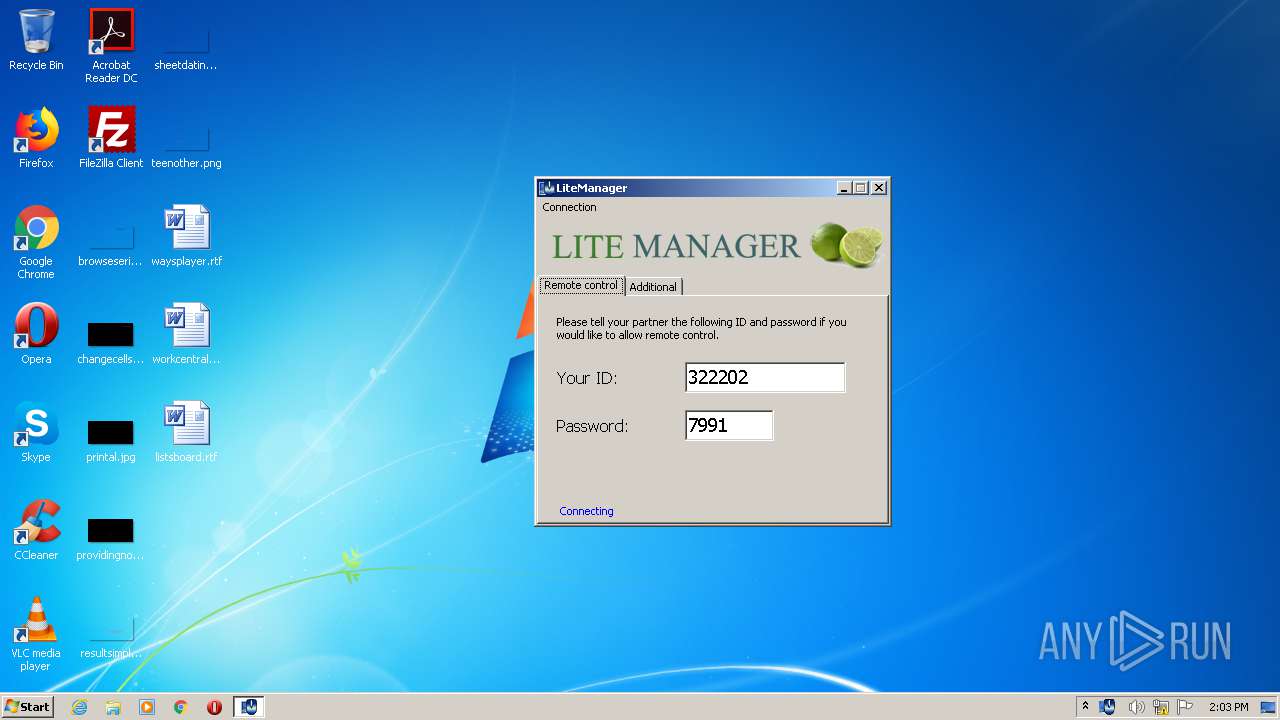This screenshot has width=1280, height=720.
Task: Select the waysplayer.rtf document icon
Action: click(x=186, y=236)
